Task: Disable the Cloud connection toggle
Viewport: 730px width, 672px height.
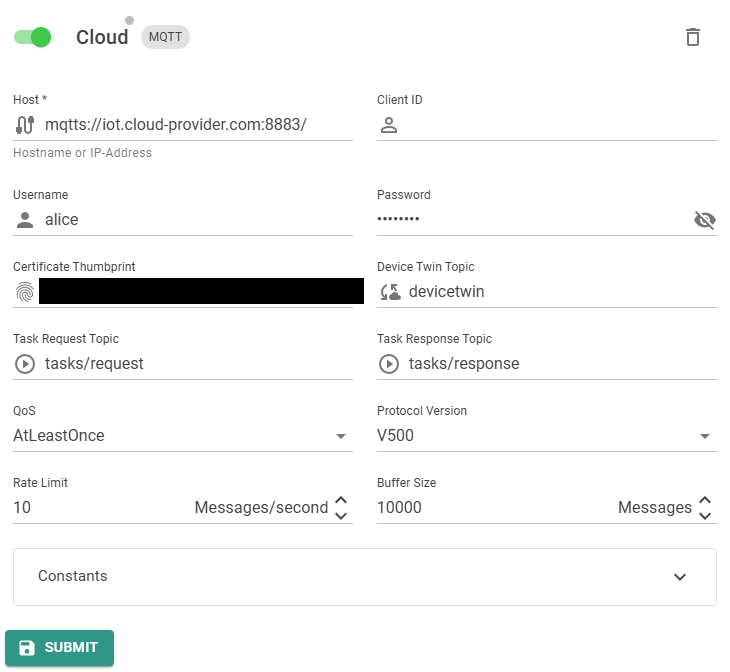Action: pyautogui.click(x=33, y=37)
